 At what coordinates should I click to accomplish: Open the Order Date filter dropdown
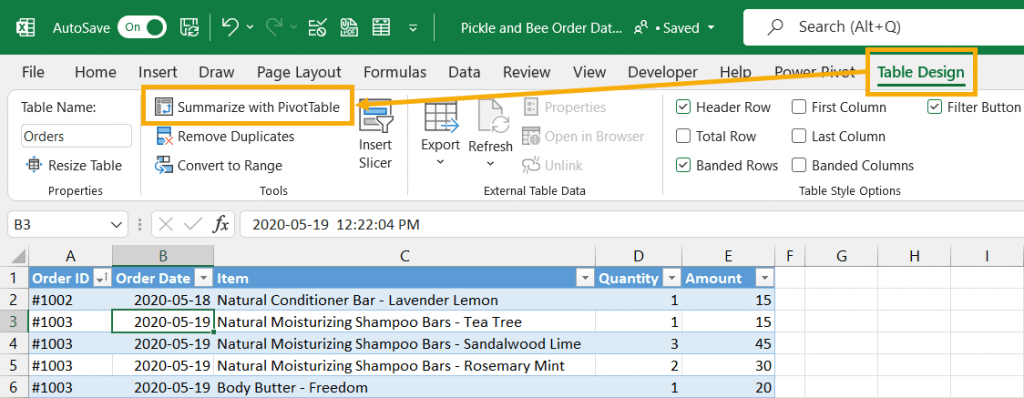[204, 279]
